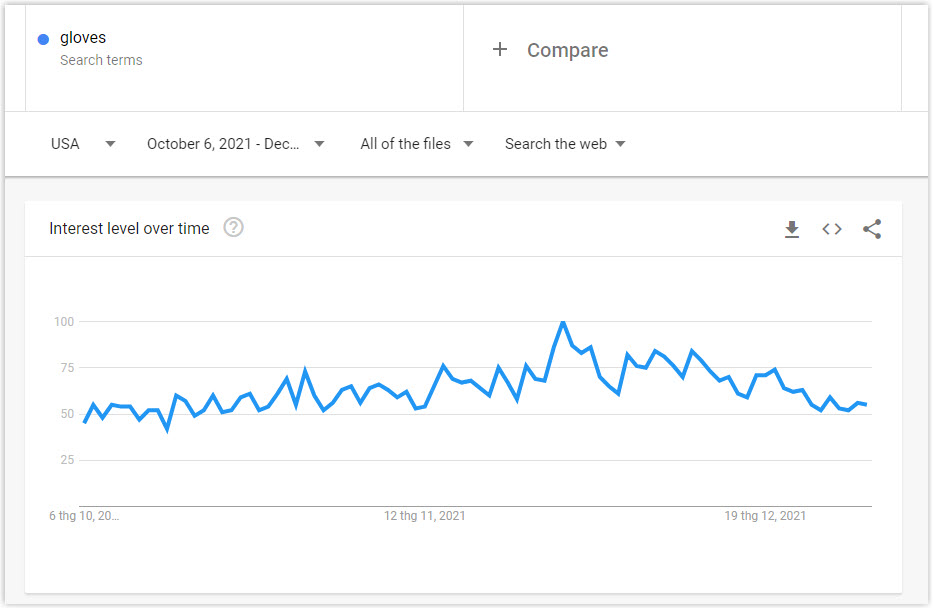Click the 19 thg 12, 2021 axis label

pos(765,516)
